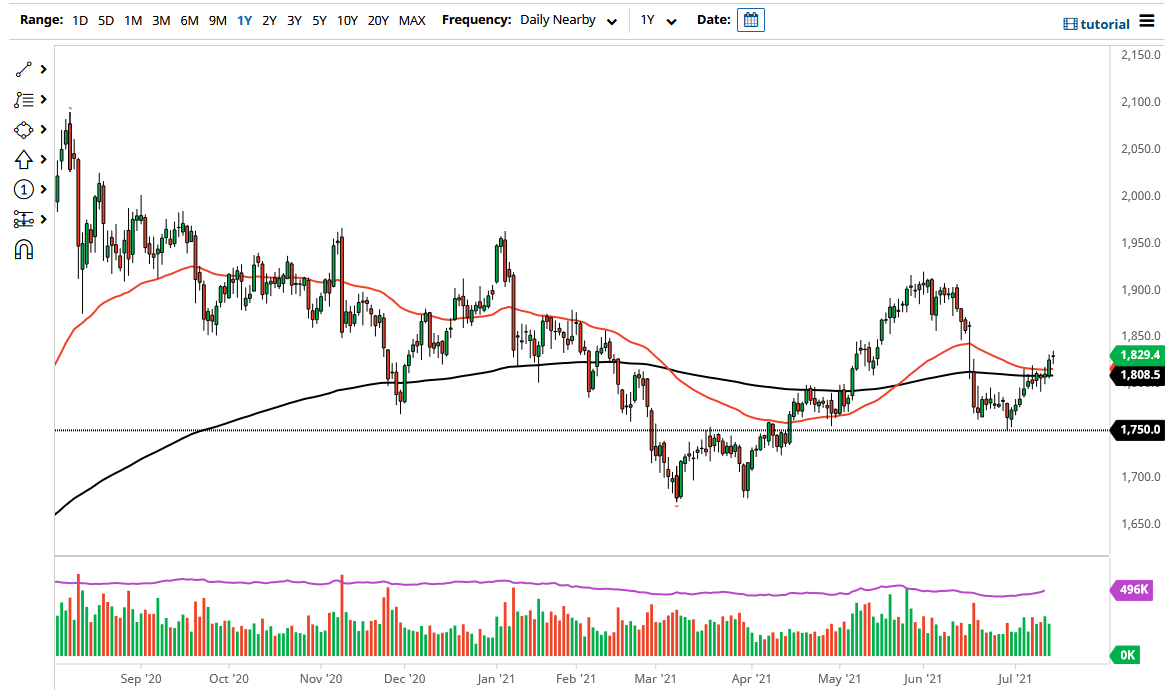Select the Fibonacci retracement lines tool
Image resolution: width=1171 pixels, height=697 pixels.
24,99
